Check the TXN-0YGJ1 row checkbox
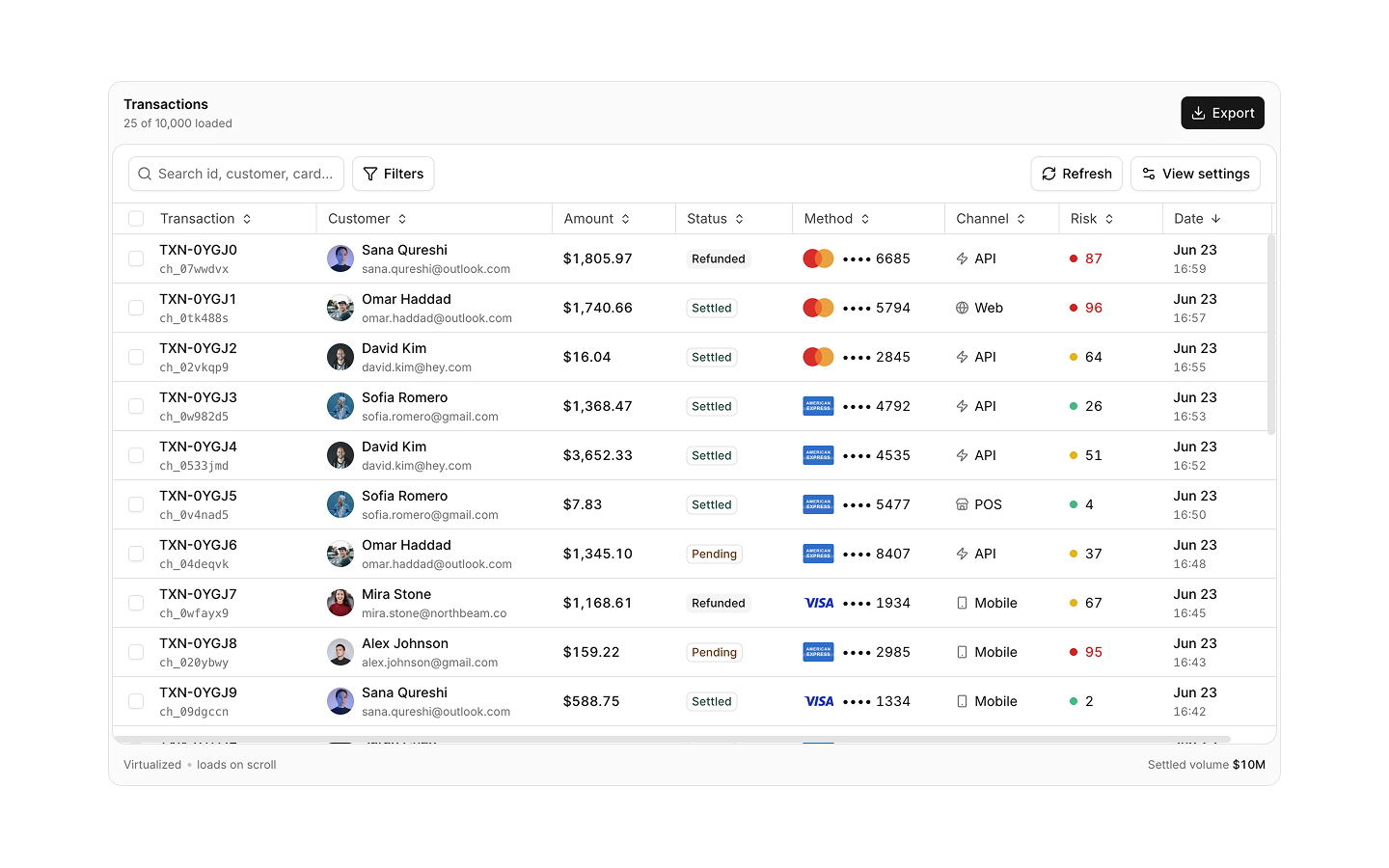 pos(136,308)
